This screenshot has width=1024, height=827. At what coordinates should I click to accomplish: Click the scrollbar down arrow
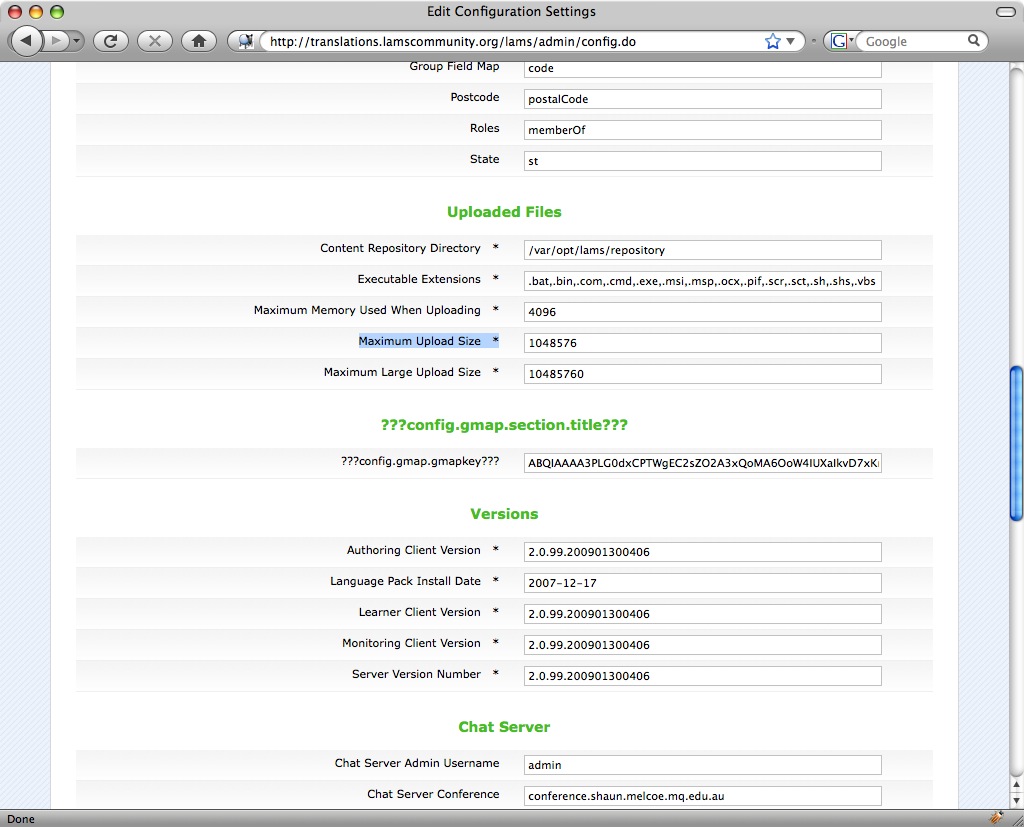pos(1016,800)
